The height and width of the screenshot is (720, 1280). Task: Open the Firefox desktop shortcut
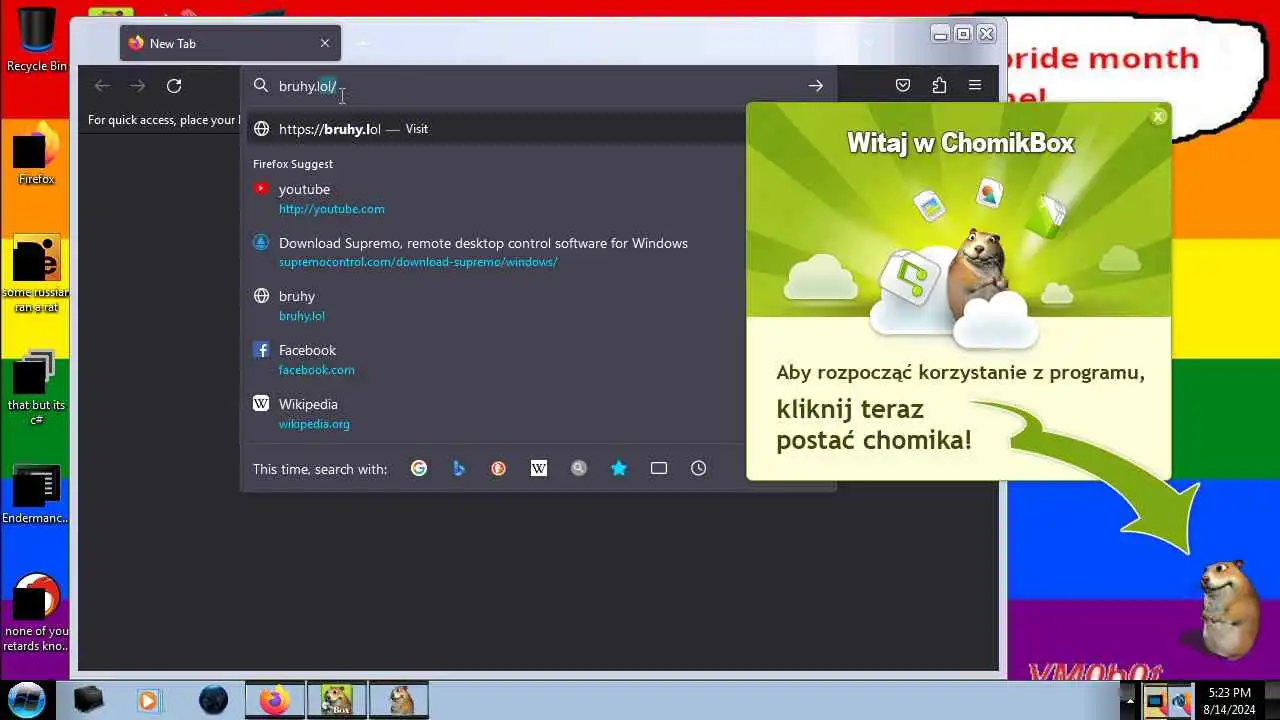pos(36,156)
